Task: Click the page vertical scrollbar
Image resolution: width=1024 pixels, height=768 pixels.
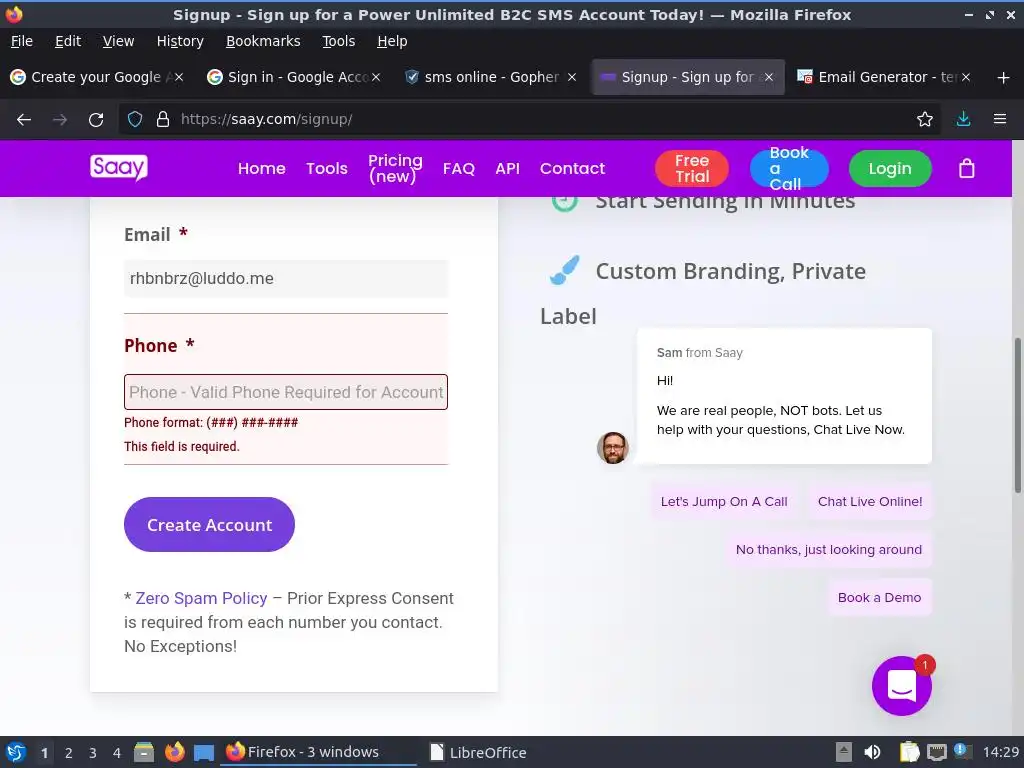Action: tap(1017, 415)
